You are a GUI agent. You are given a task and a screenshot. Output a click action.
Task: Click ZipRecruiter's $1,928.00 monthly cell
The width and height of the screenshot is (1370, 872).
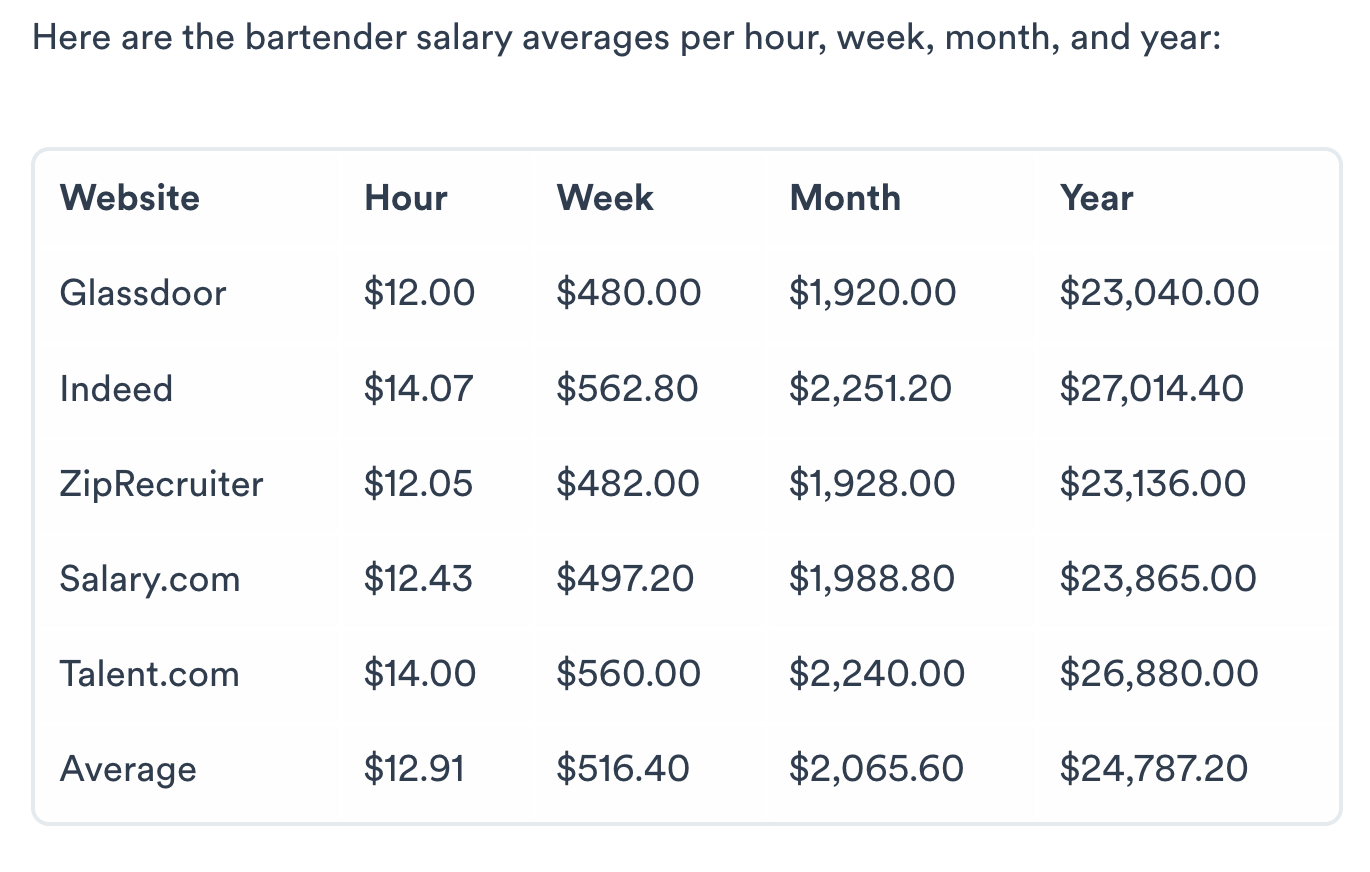[x=872, y=484]
